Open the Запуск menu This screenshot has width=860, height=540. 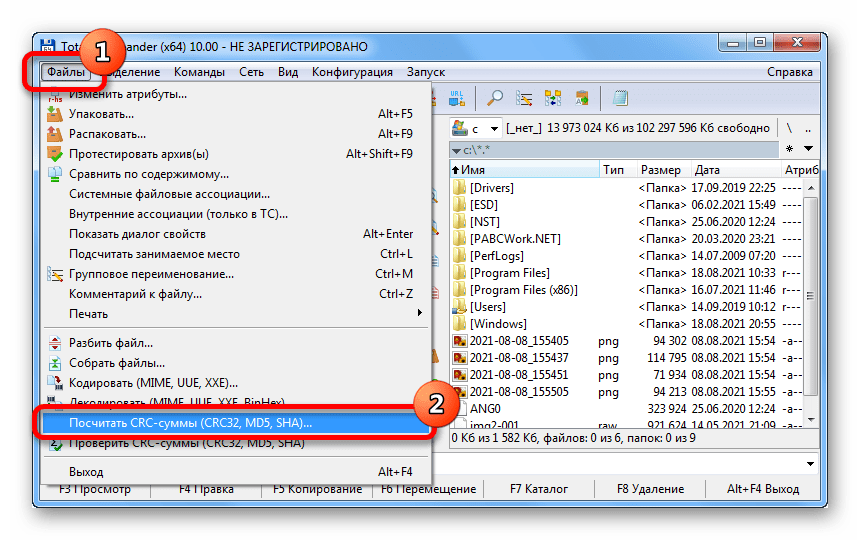coord(426,72)
